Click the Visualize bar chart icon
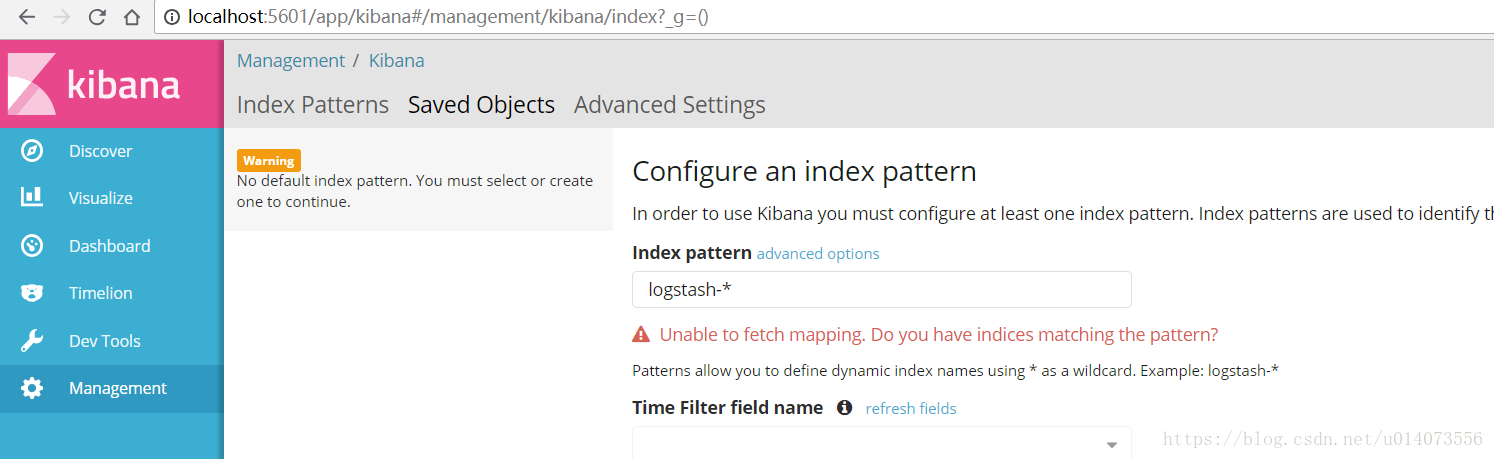Image resolution: width=1494 pixels, height=459 pixels. (32, 198)
